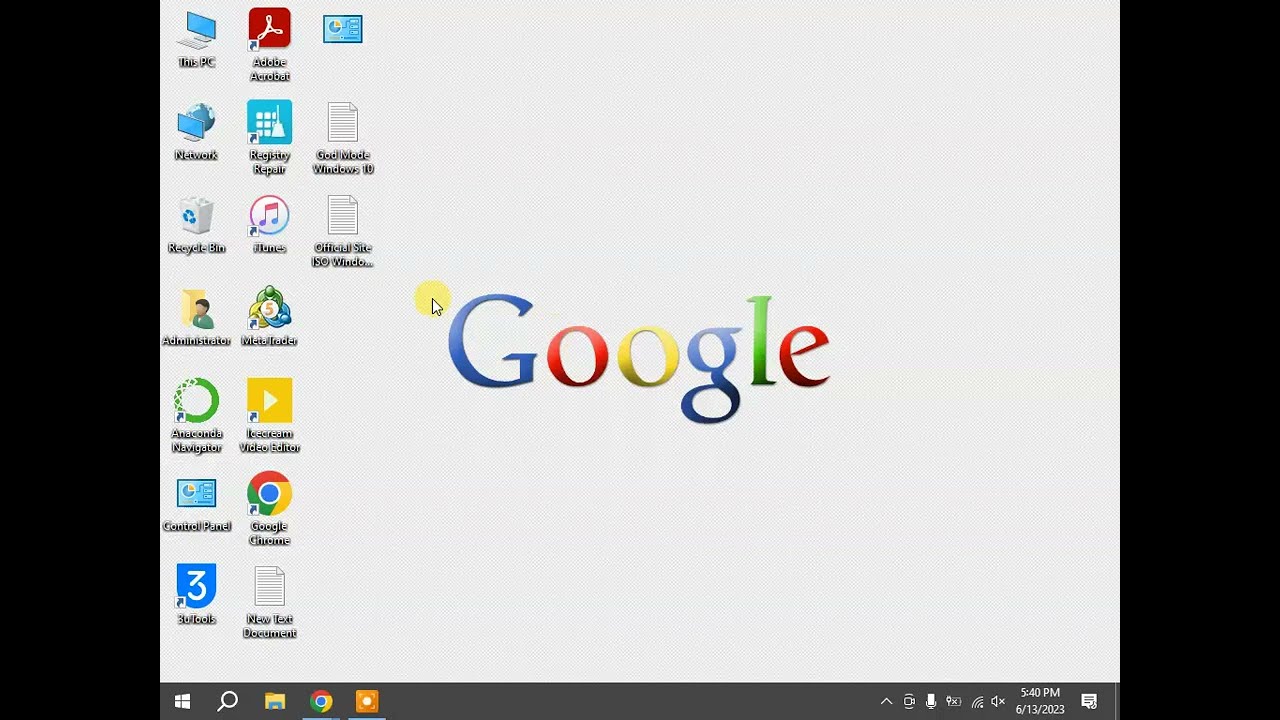Show hidden system tray icons
This screenshot has height=720, width=1280.
click(886, 702)
